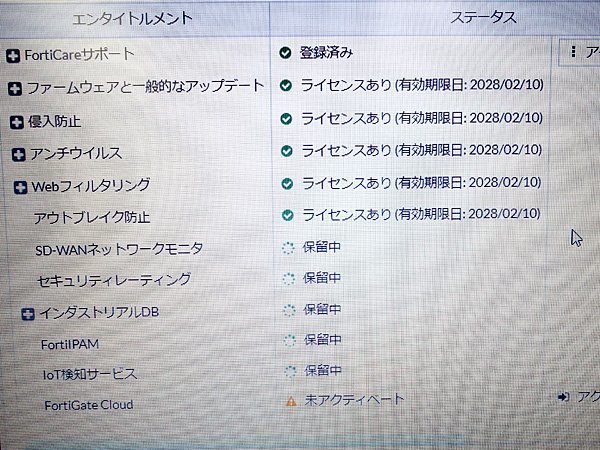Select the アンチウイルス label
600x450 pixels.
coord(76,154)
